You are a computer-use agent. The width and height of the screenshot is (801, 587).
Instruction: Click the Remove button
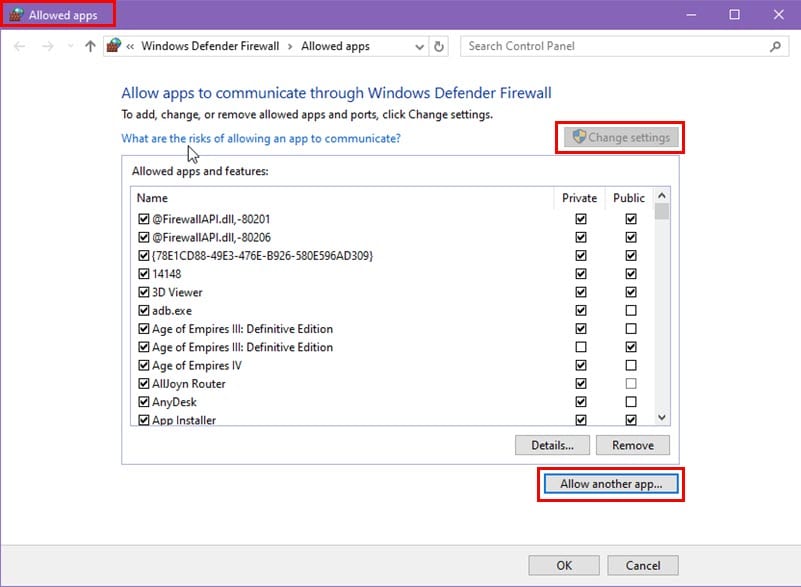tap(633, 445)
